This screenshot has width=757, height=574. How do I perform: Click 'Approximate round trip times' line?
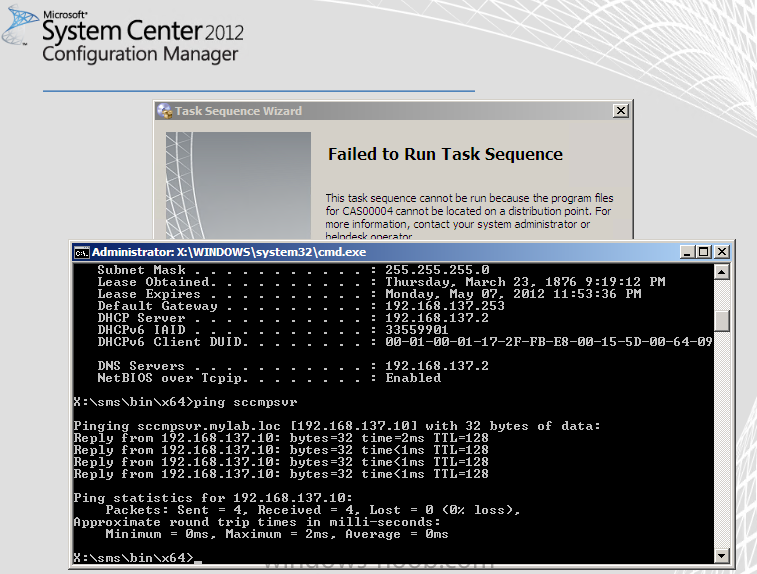(257, 522)
